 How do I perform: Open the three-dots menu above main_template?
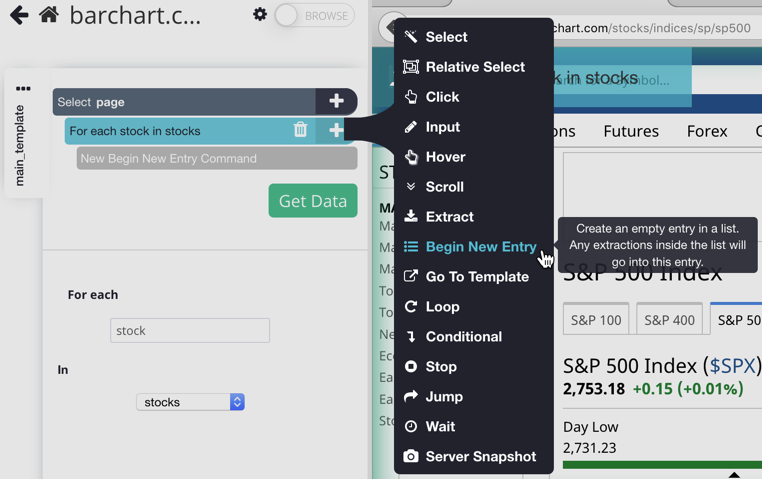click(23, 89)
